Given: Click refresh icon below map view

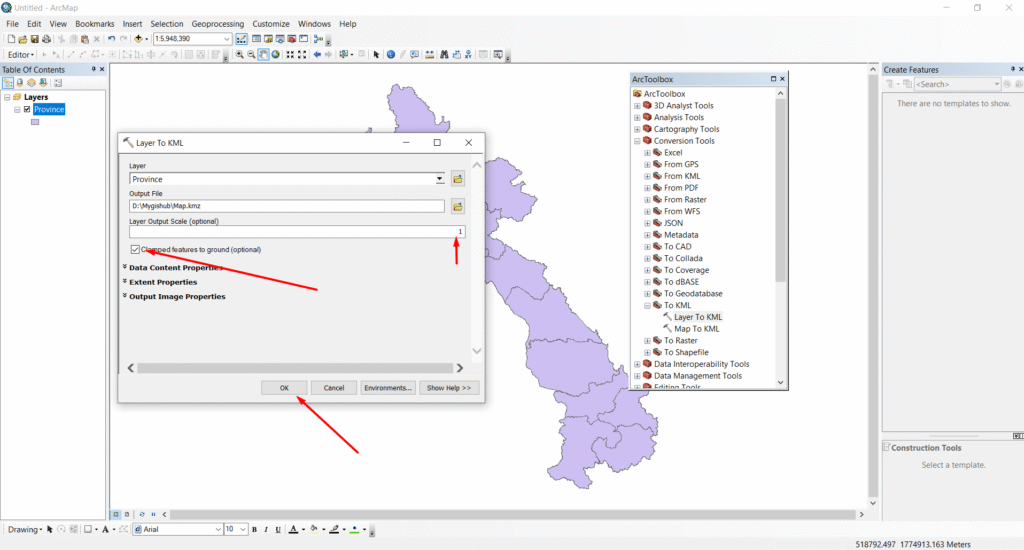Looking at the screenshot, I should pos(142,514).
